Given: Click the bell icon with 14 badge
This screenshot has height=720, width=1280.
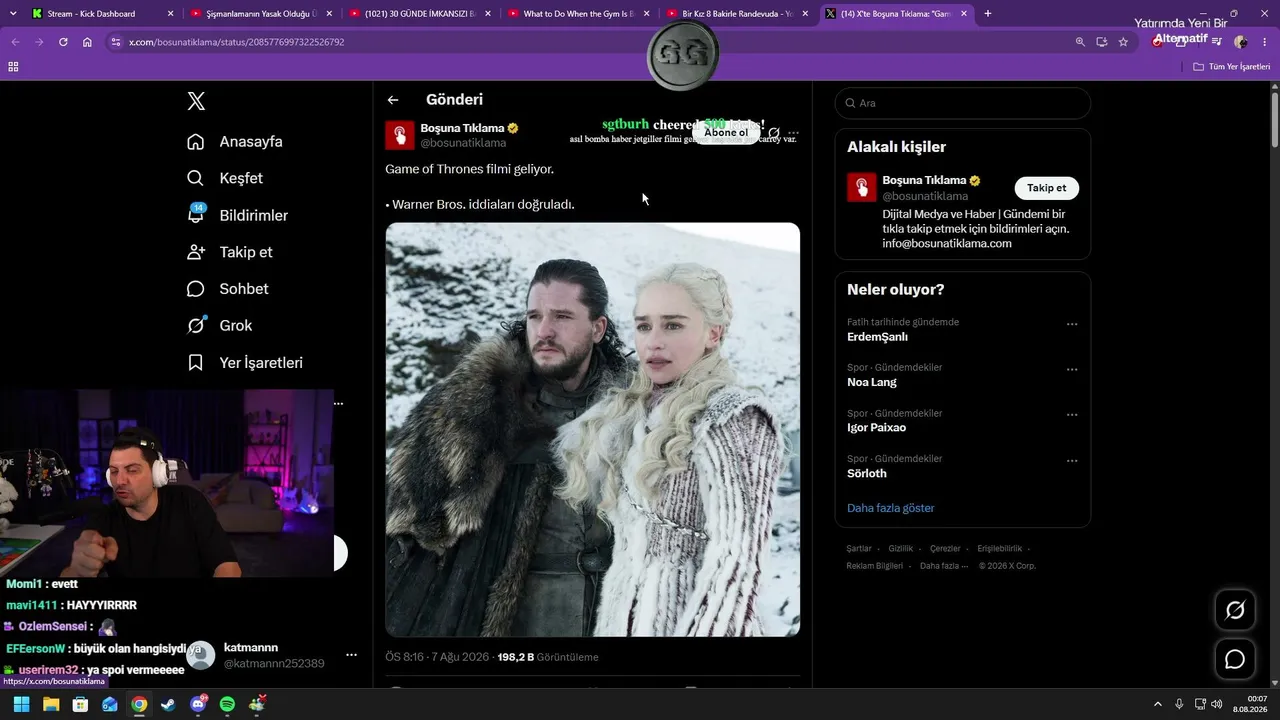Looking at the screenshot, I should 196,214.
